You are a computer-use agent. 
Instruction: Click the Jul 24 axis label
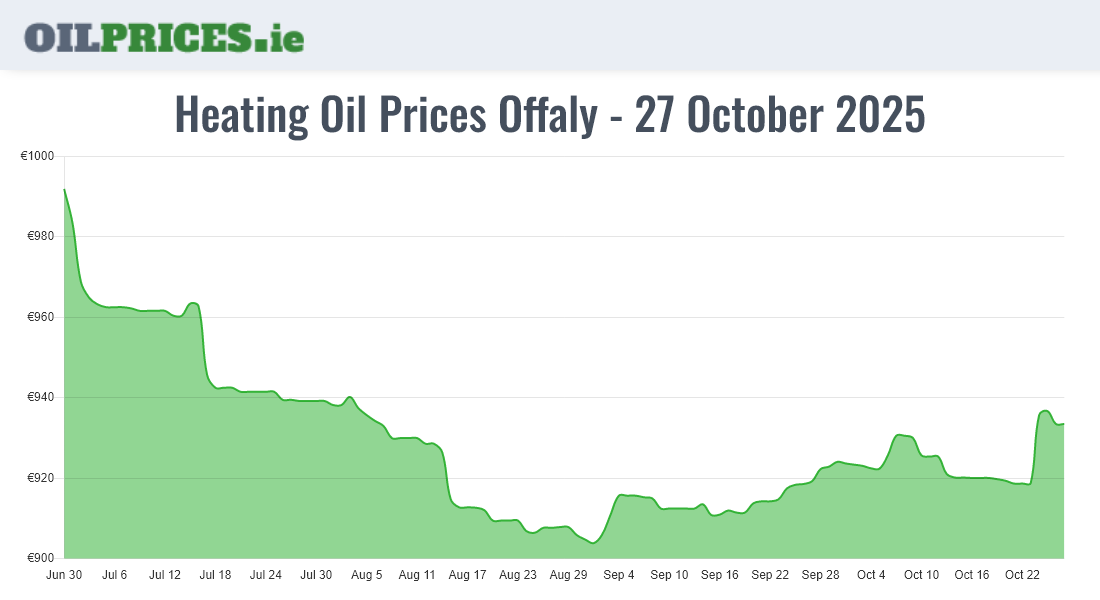pos(266,575)
